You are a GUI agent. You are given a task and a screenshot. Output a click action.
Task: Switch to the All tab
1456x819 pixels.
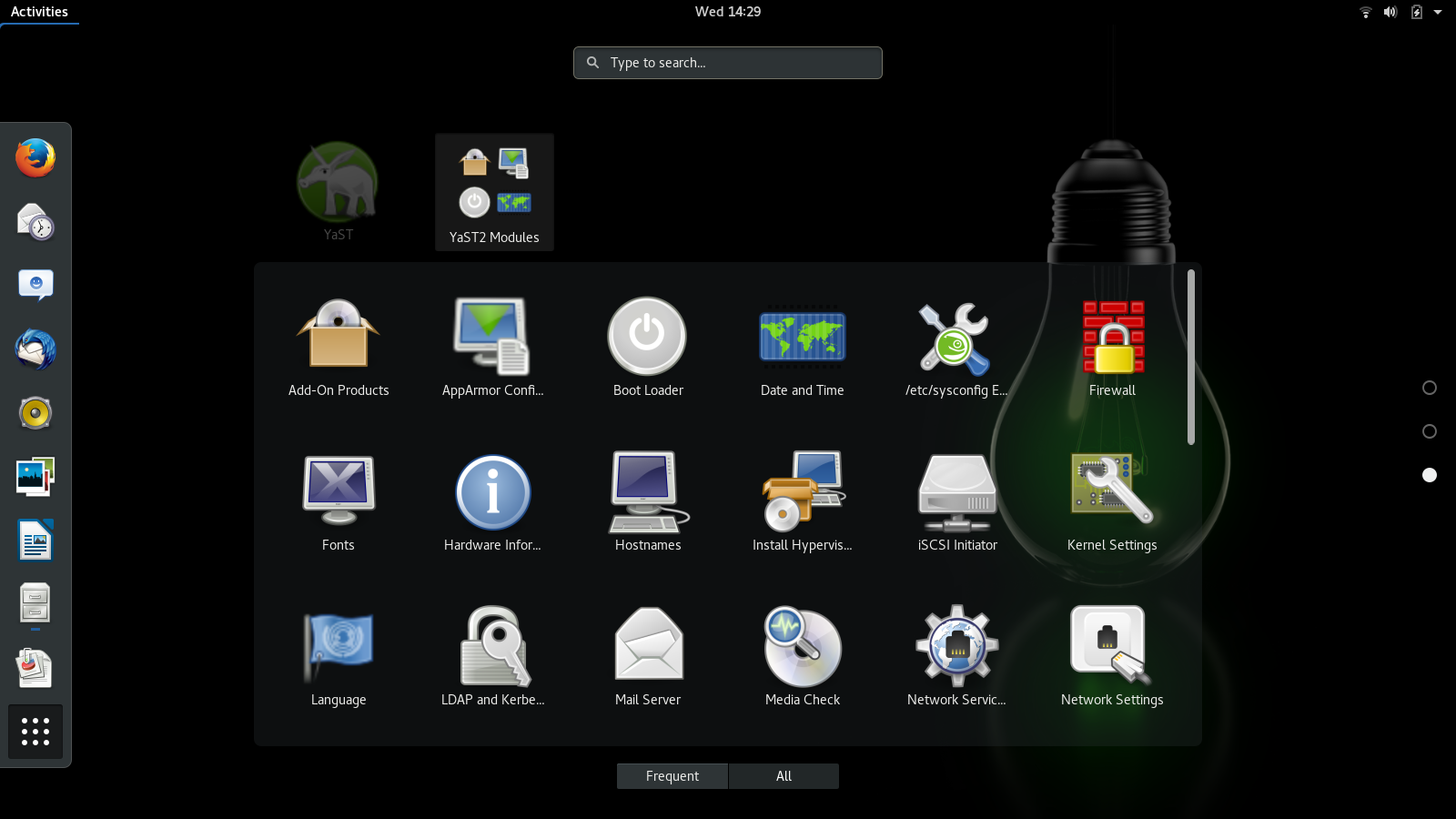coord(784,776)
